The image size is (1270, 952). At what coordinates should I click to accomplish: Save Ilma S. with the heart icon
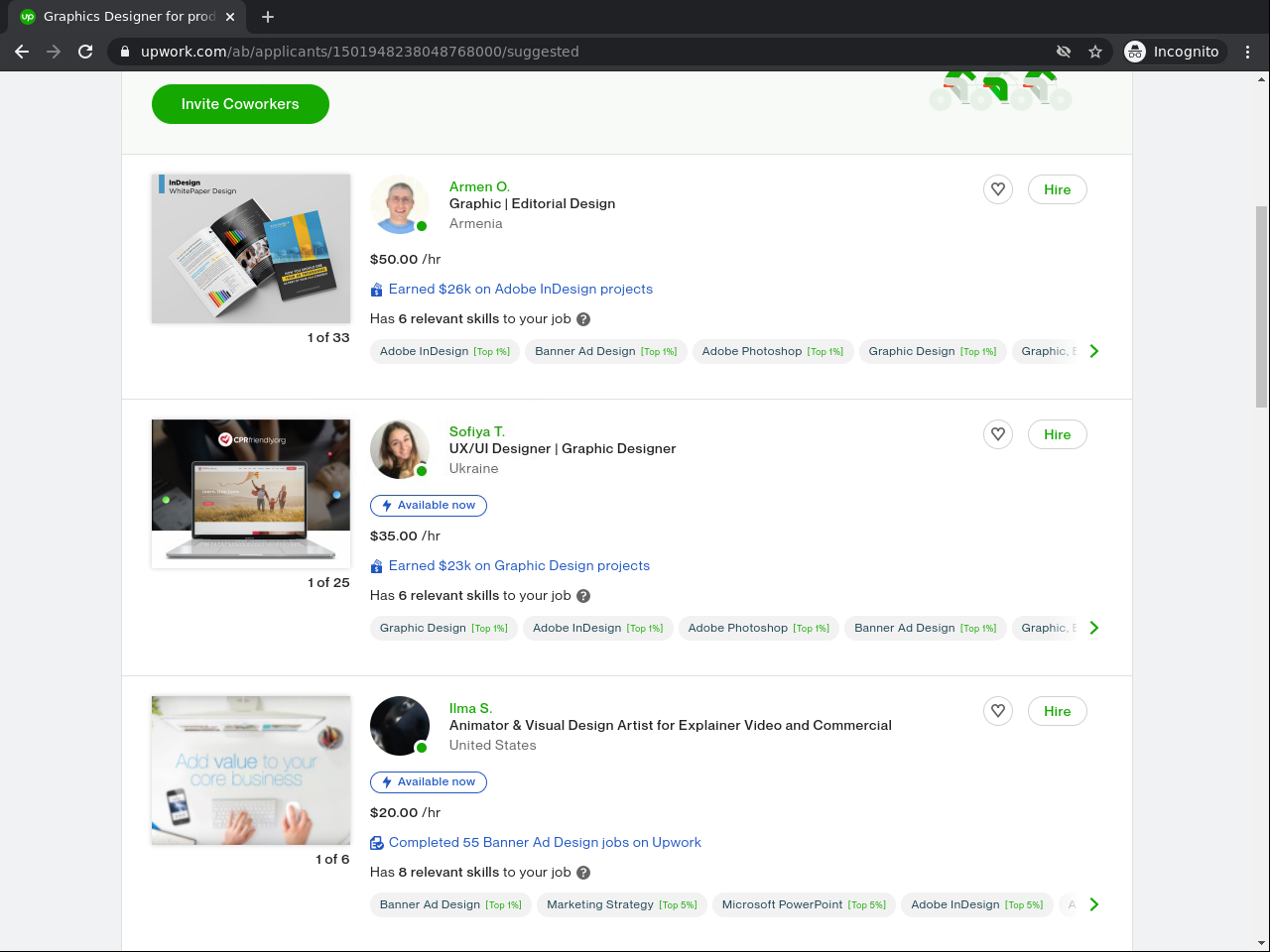click(998, 711)
